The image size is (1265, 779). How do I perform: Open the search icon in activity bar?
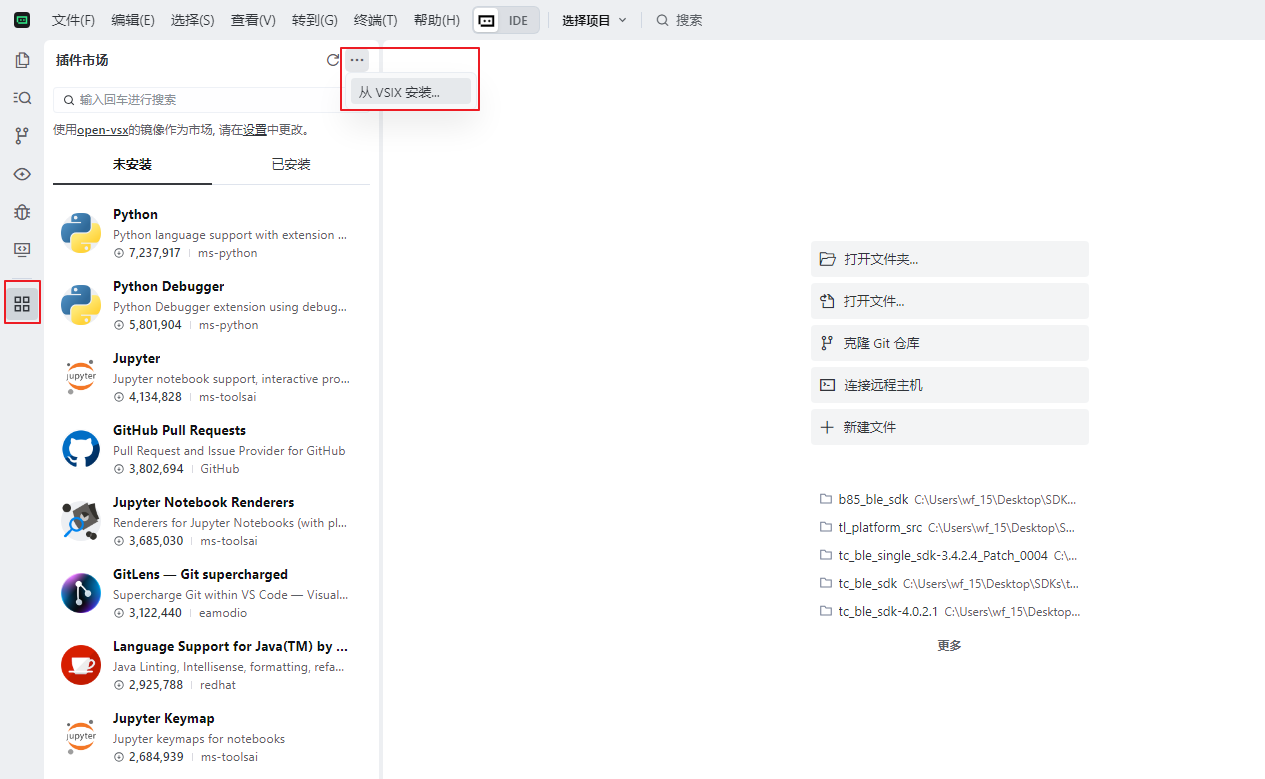tap(22, 98)
